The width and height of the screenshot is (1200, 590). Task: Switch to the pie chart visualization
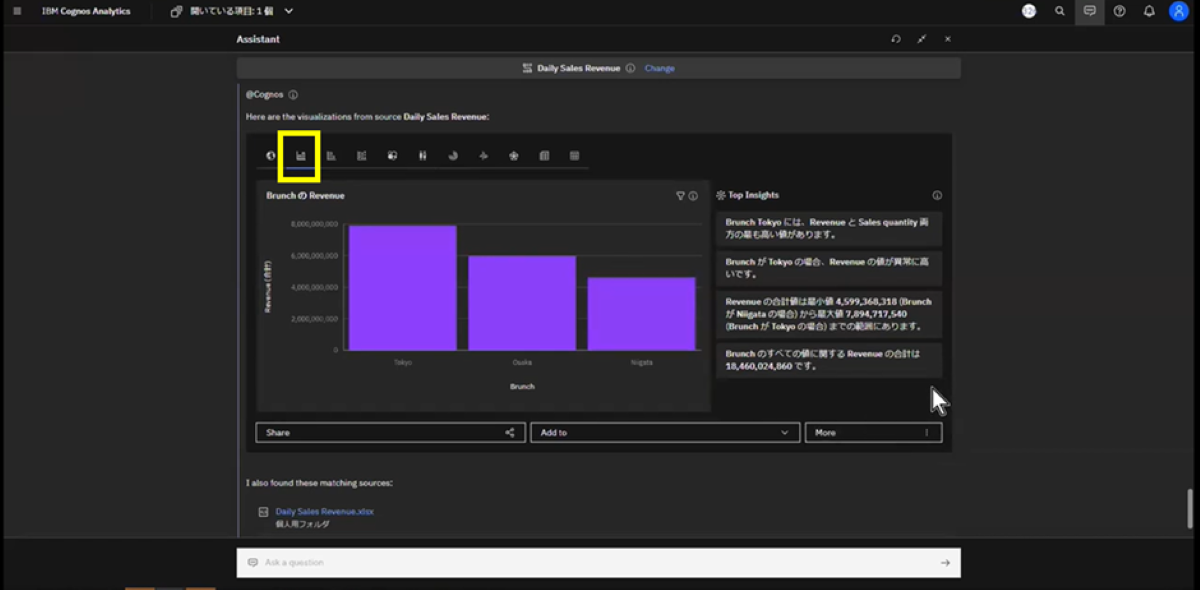tap(453, 156)
